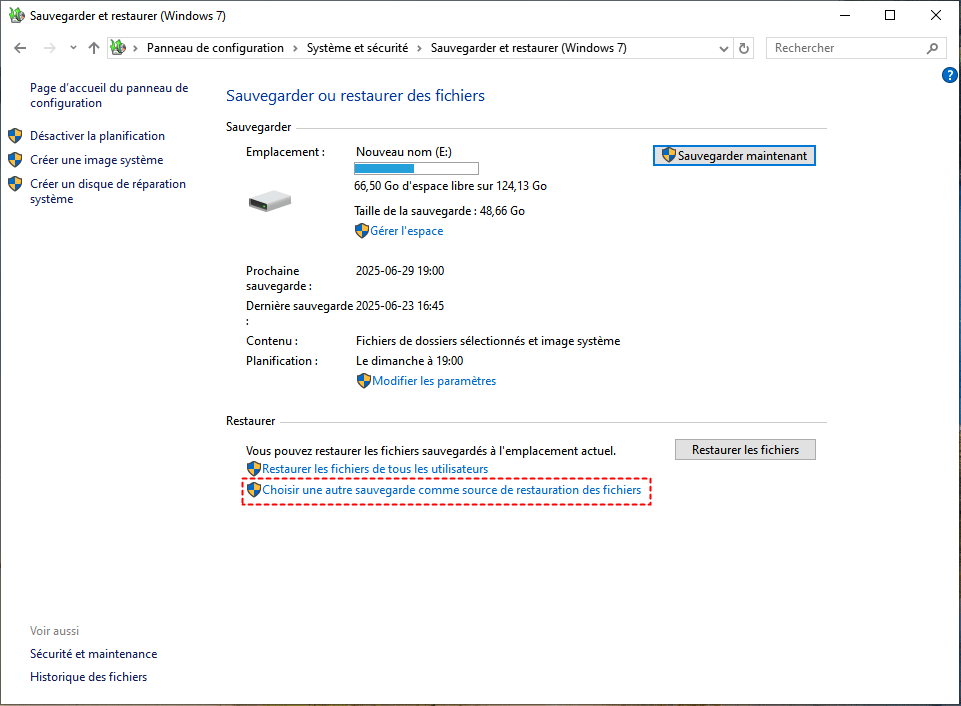Click text 66,50 Go d'espace libre sur 124,13 Go
The height and width of the screenshot is (706, 961).
point(450,186)
